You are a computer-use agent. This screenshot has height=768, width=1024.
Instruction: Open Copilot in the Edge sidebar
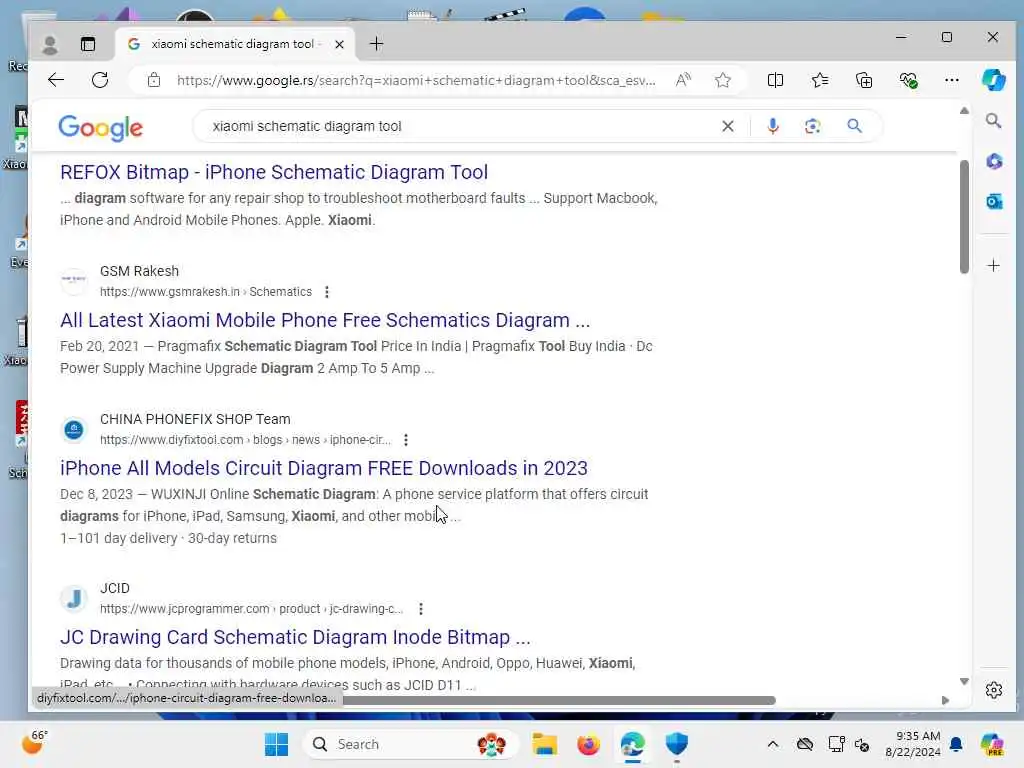tap(993, 80)
